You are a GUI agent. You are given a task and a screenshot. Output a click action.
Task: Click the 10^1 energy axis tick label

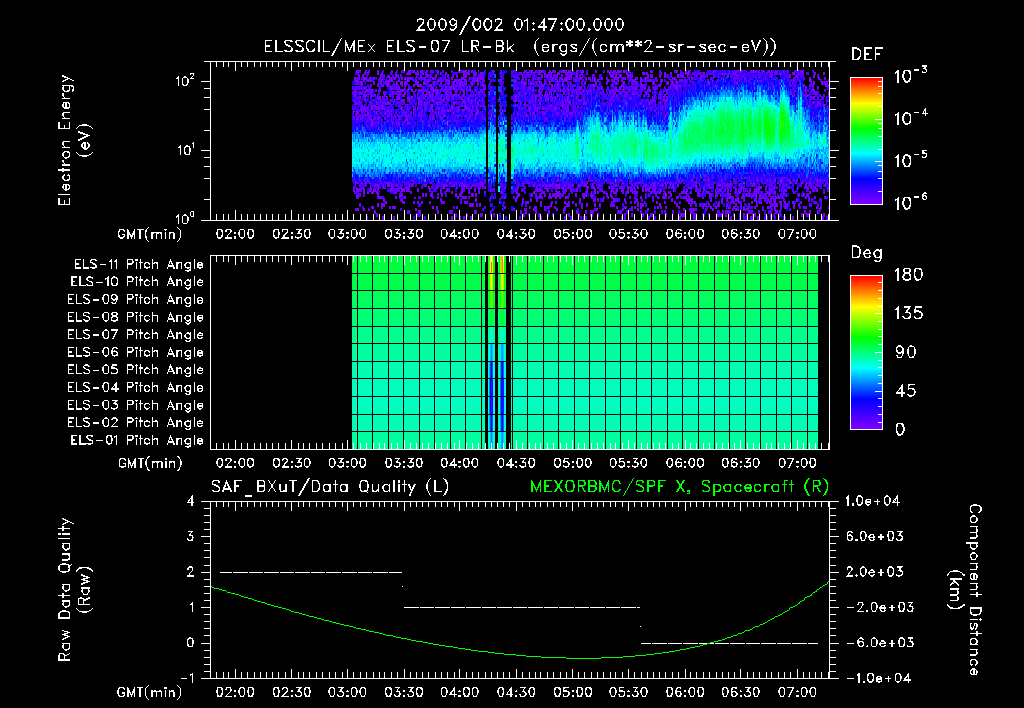coord(185,150)
